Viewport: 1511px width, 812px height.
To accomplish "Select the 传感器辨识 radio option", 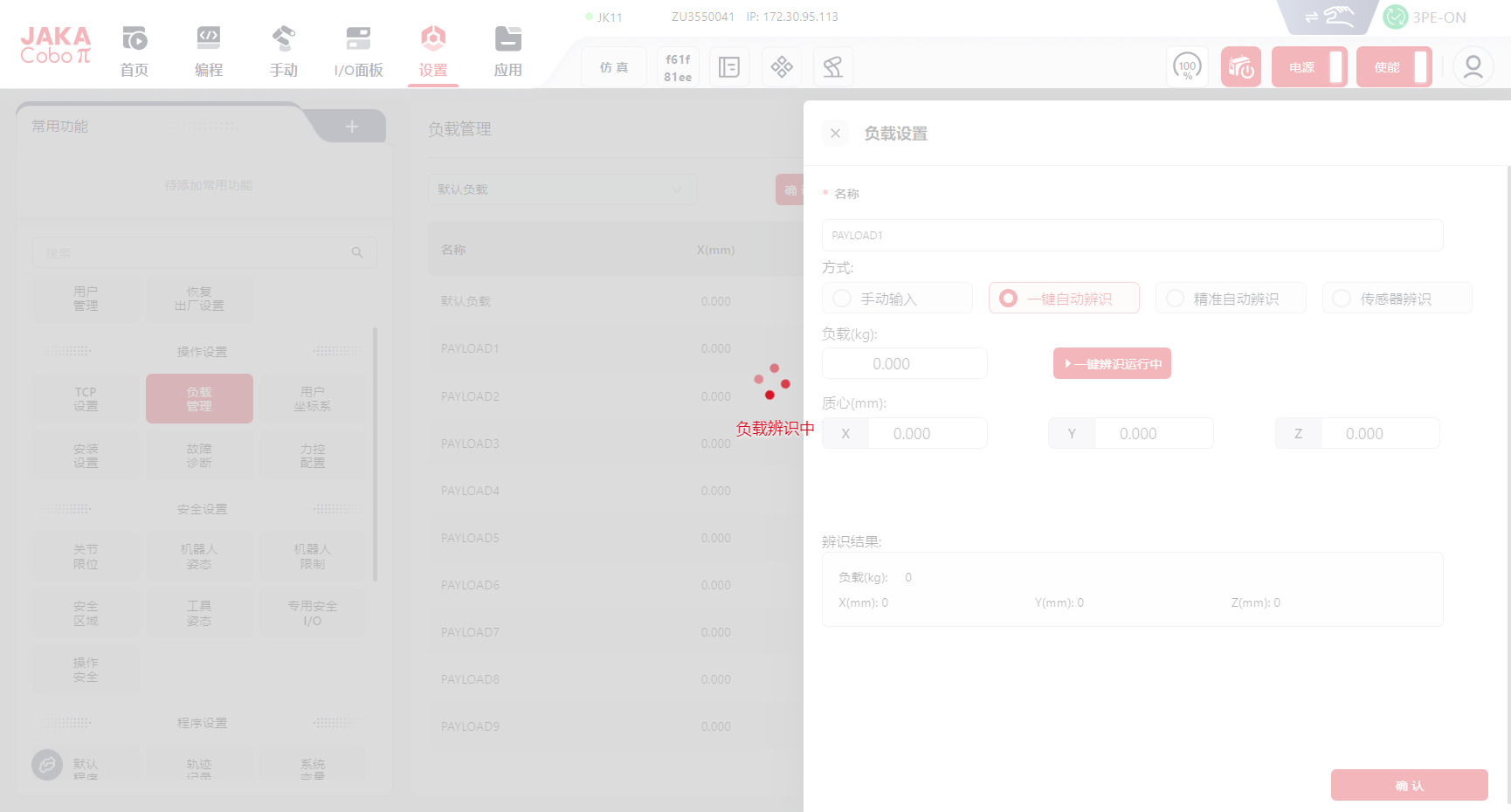I will tap(1342, 299).
